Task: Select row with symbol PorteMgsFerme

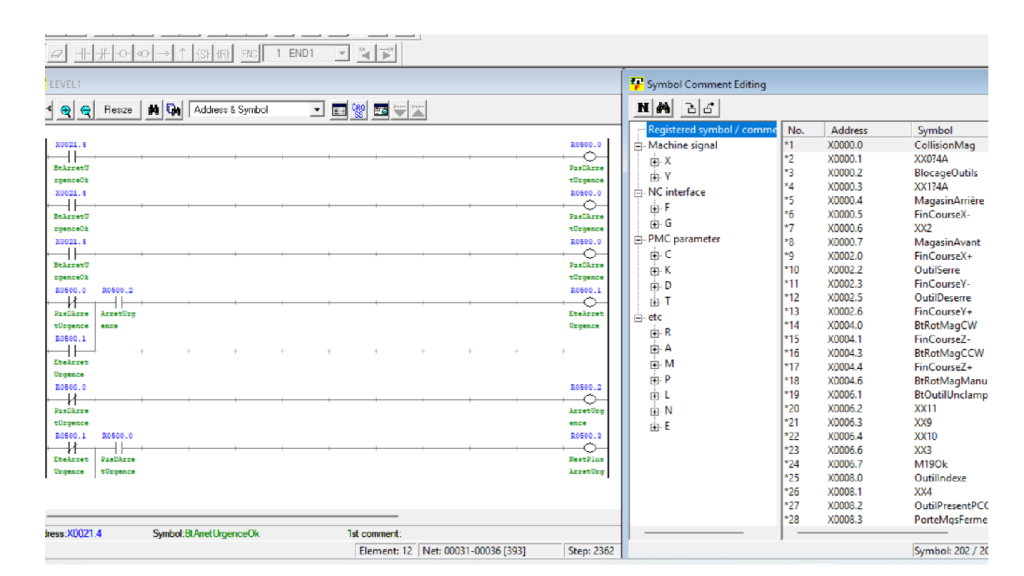Action: (x=886, y=520)
